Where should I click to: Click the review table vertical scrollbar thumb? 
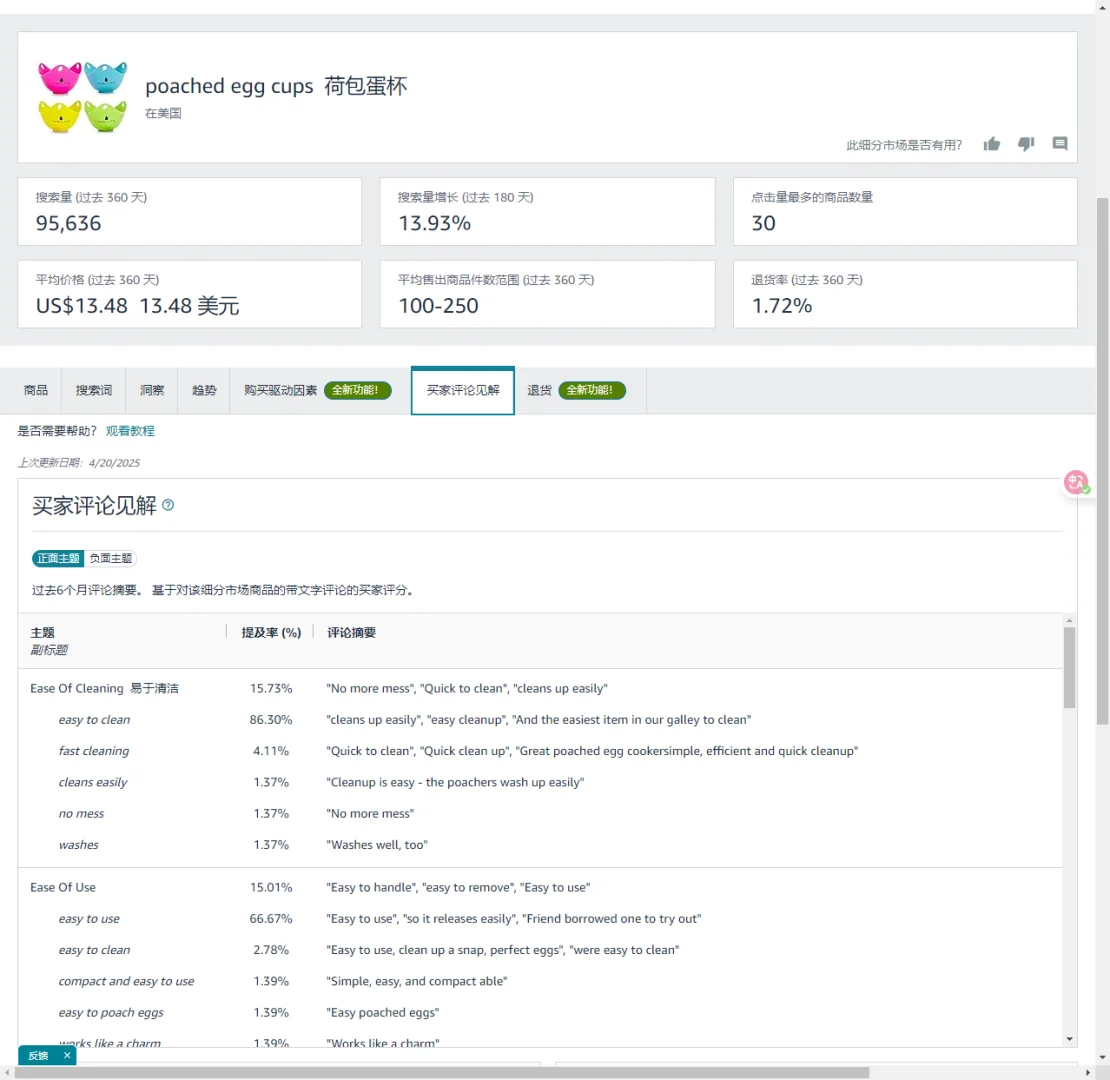1069,667
